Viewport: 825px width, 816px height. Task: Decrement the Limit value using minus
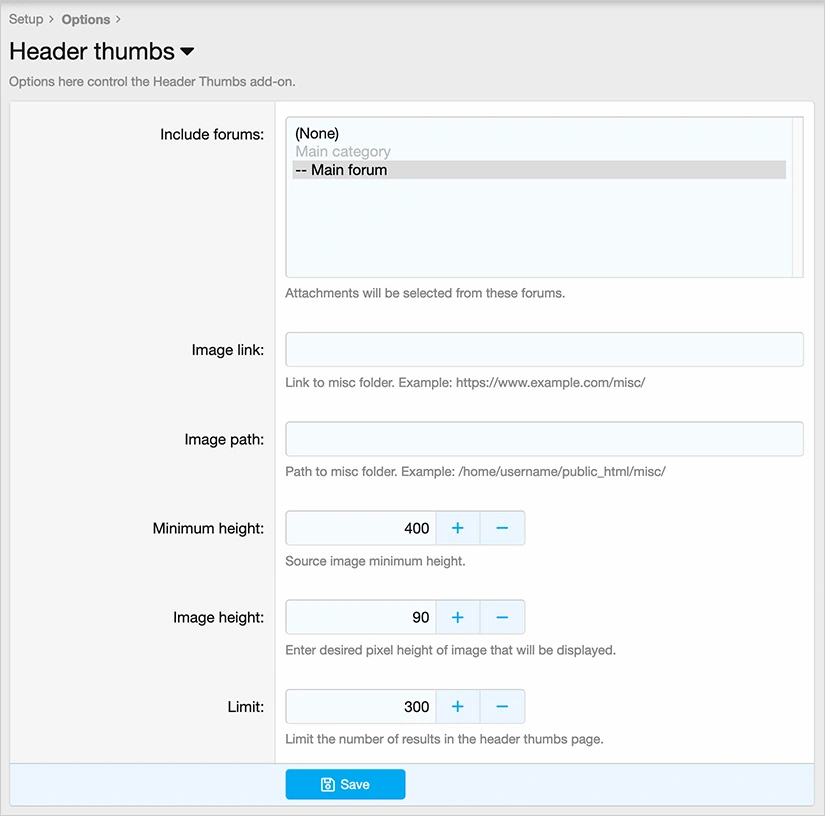(x=502, y=706)
